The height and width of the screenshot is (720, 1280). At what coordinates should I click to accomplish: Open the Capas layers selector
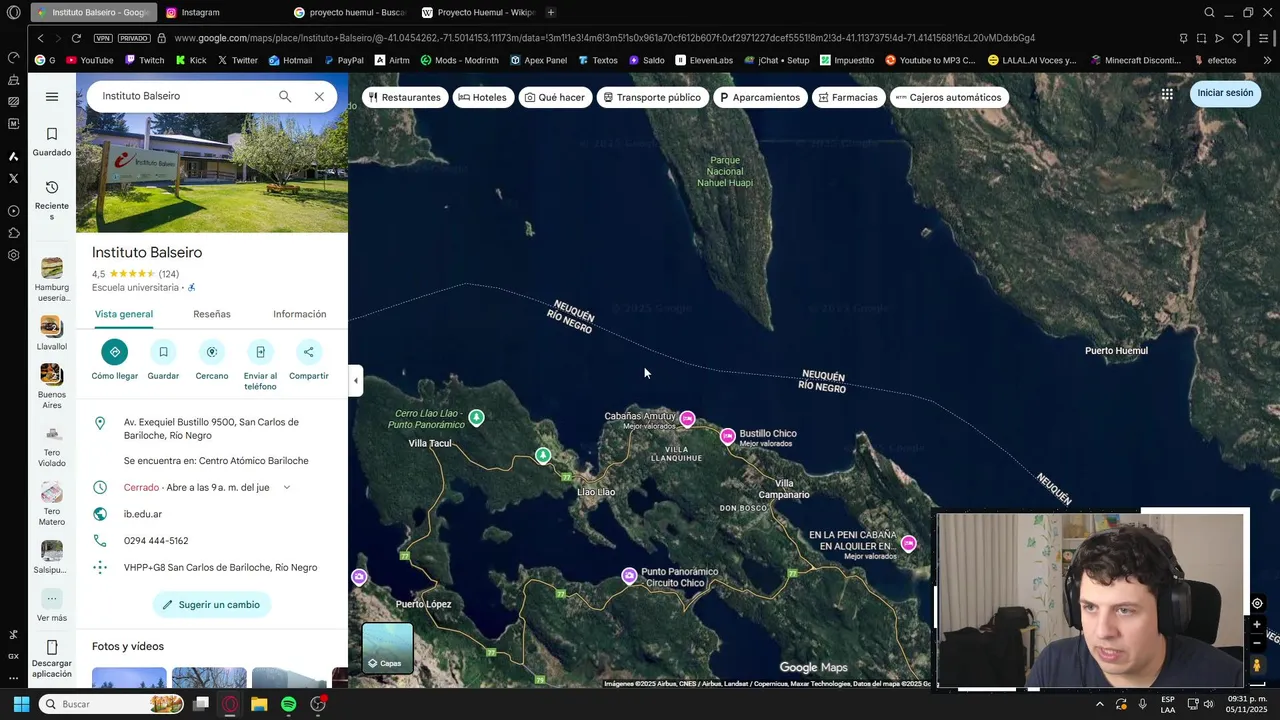(x=387, y=648)
